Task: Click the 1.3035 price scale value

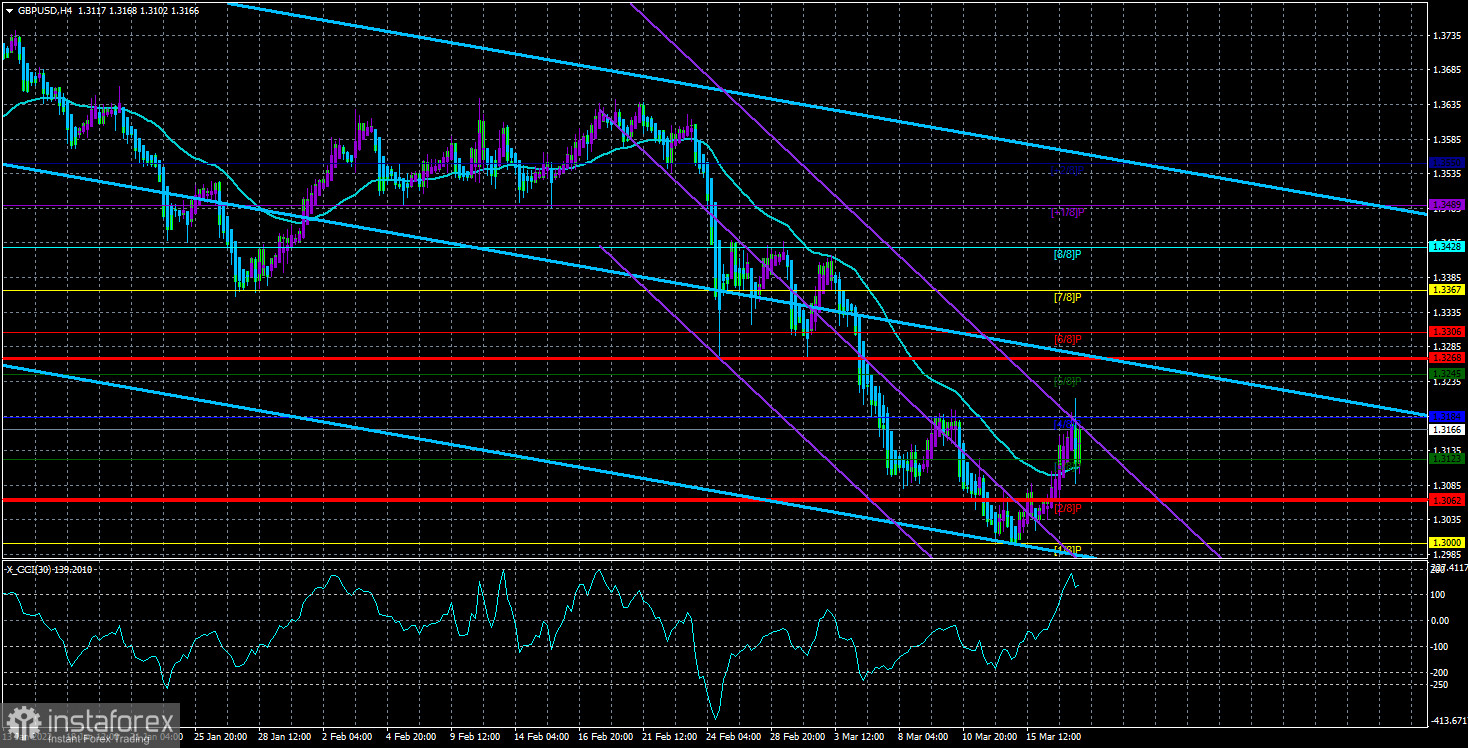Action: pos(1448,520)
